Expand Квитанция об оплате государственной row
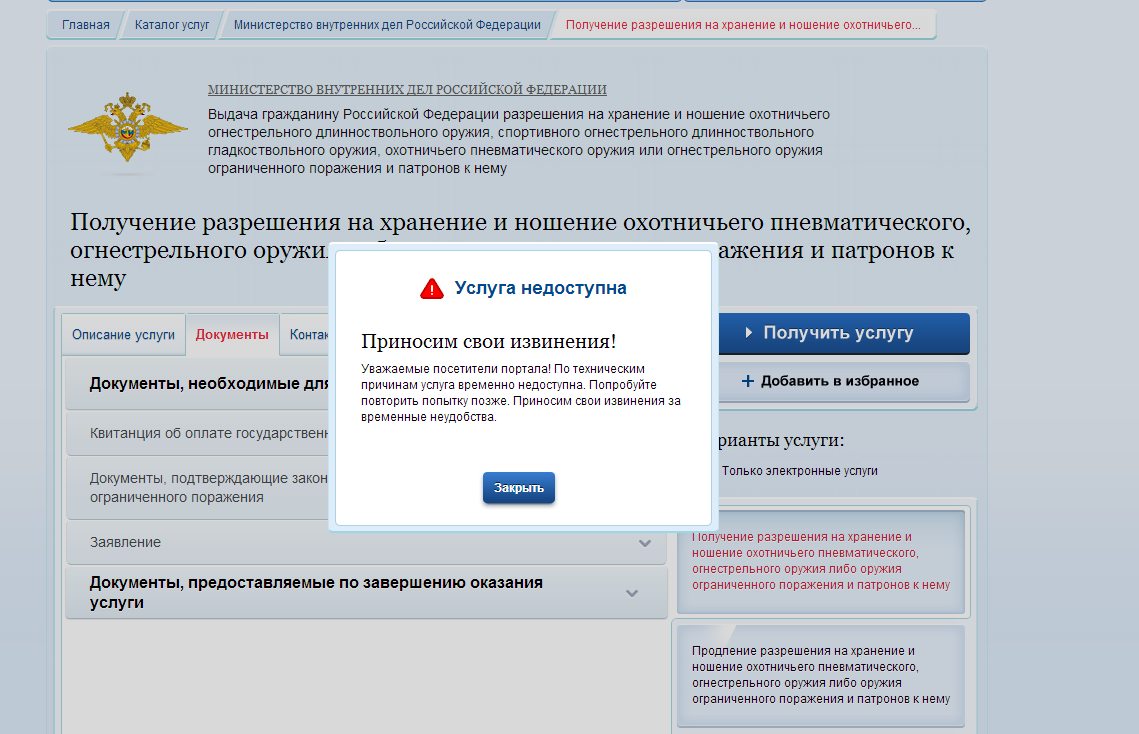Viewport: 1139px width, 734px height. pos(200,433)
